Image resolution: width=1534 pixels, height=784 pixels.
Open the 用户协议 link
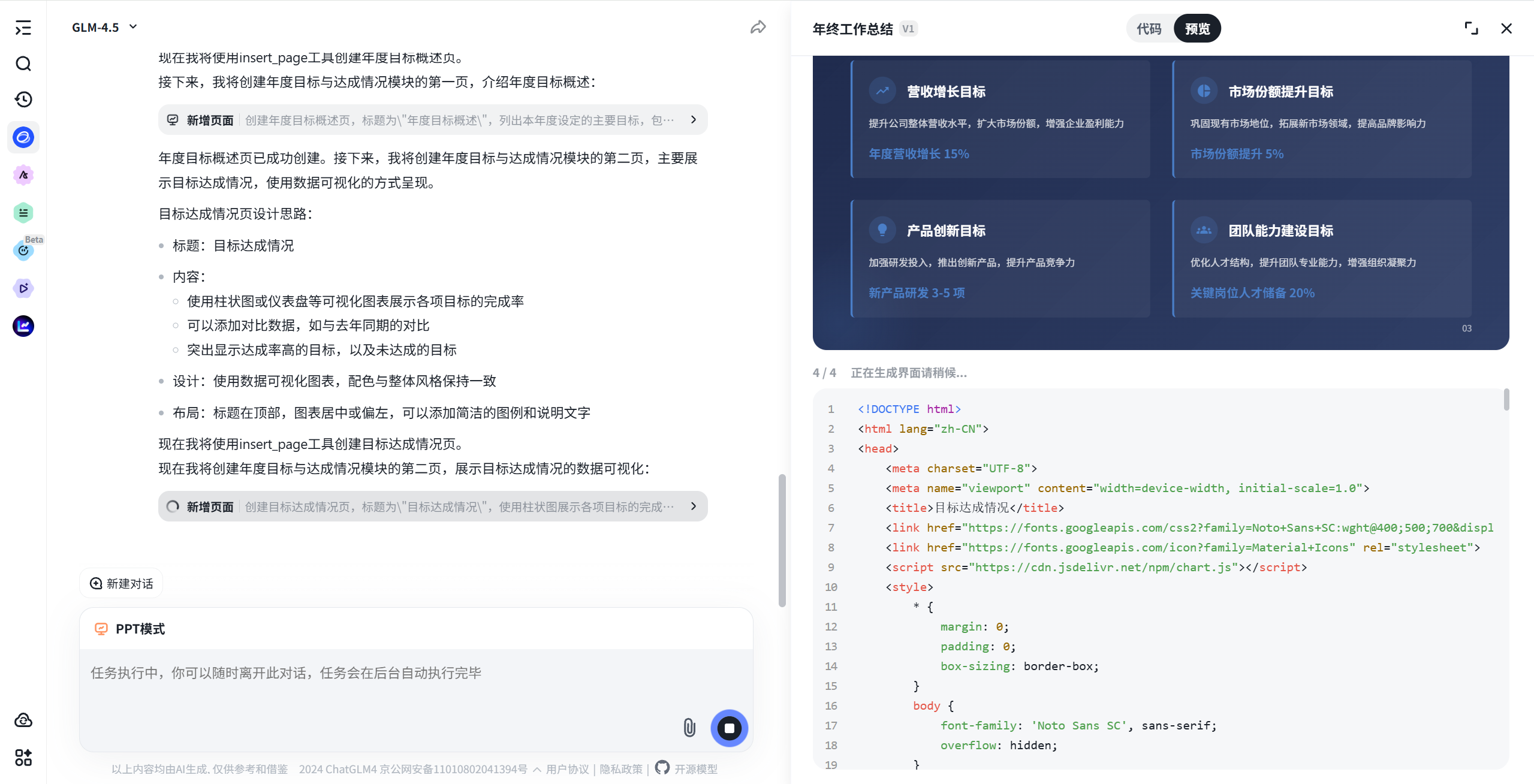click(x=567, y=769)
